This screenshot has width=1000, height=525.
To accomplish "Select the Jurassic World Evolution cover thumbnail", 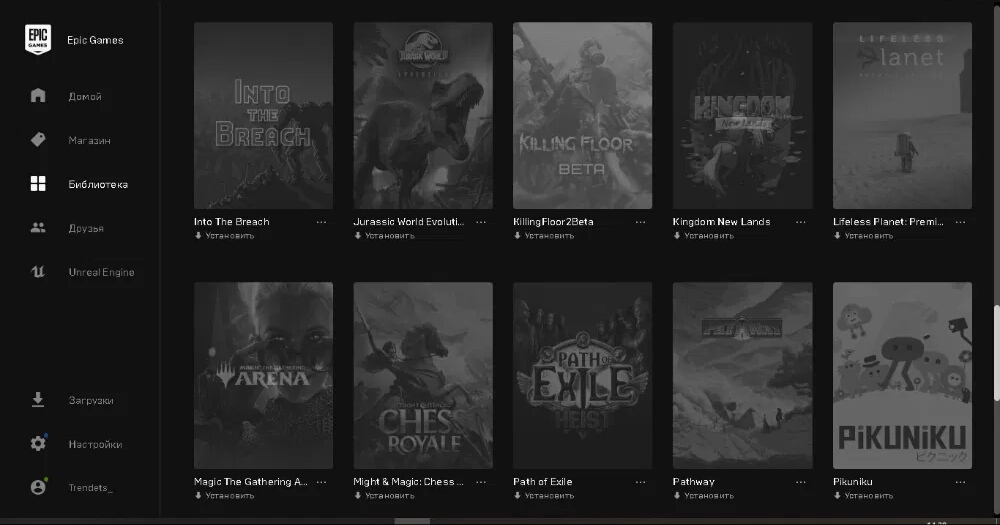I will pos(423,115).
